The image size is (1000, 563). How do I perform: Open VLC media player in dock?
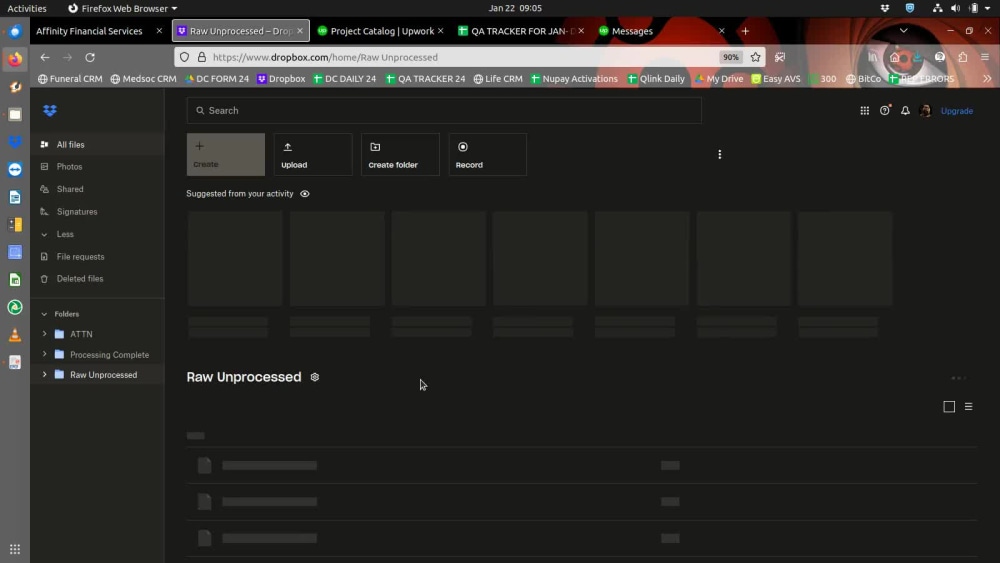(x=15, y=335)
